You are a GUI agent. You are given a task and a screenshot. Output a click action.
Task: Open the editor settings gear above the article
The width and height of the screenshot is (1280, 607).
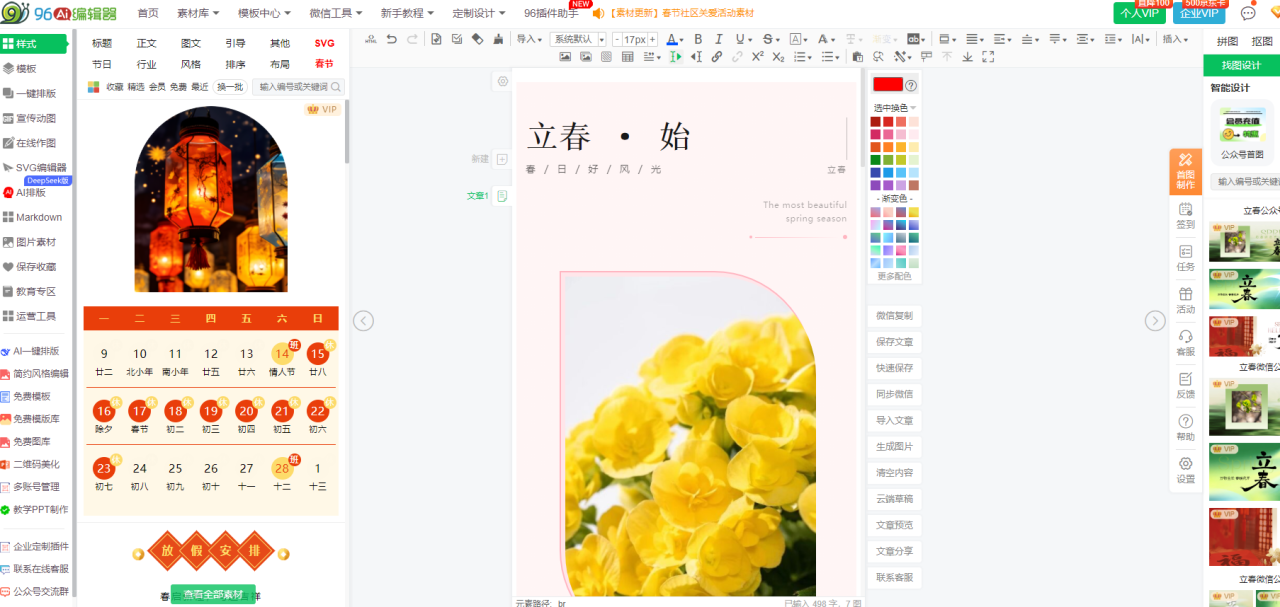coord(502,81)
